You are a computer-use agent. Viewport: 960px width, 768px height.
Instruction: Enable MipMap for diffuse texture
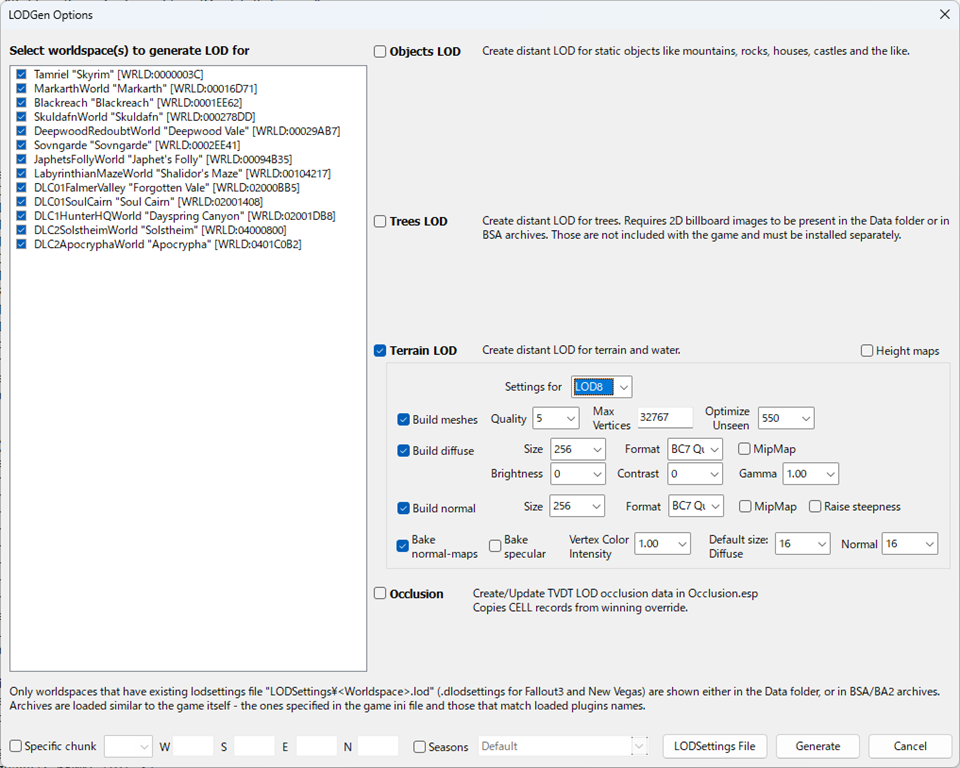tap(744, 449)
